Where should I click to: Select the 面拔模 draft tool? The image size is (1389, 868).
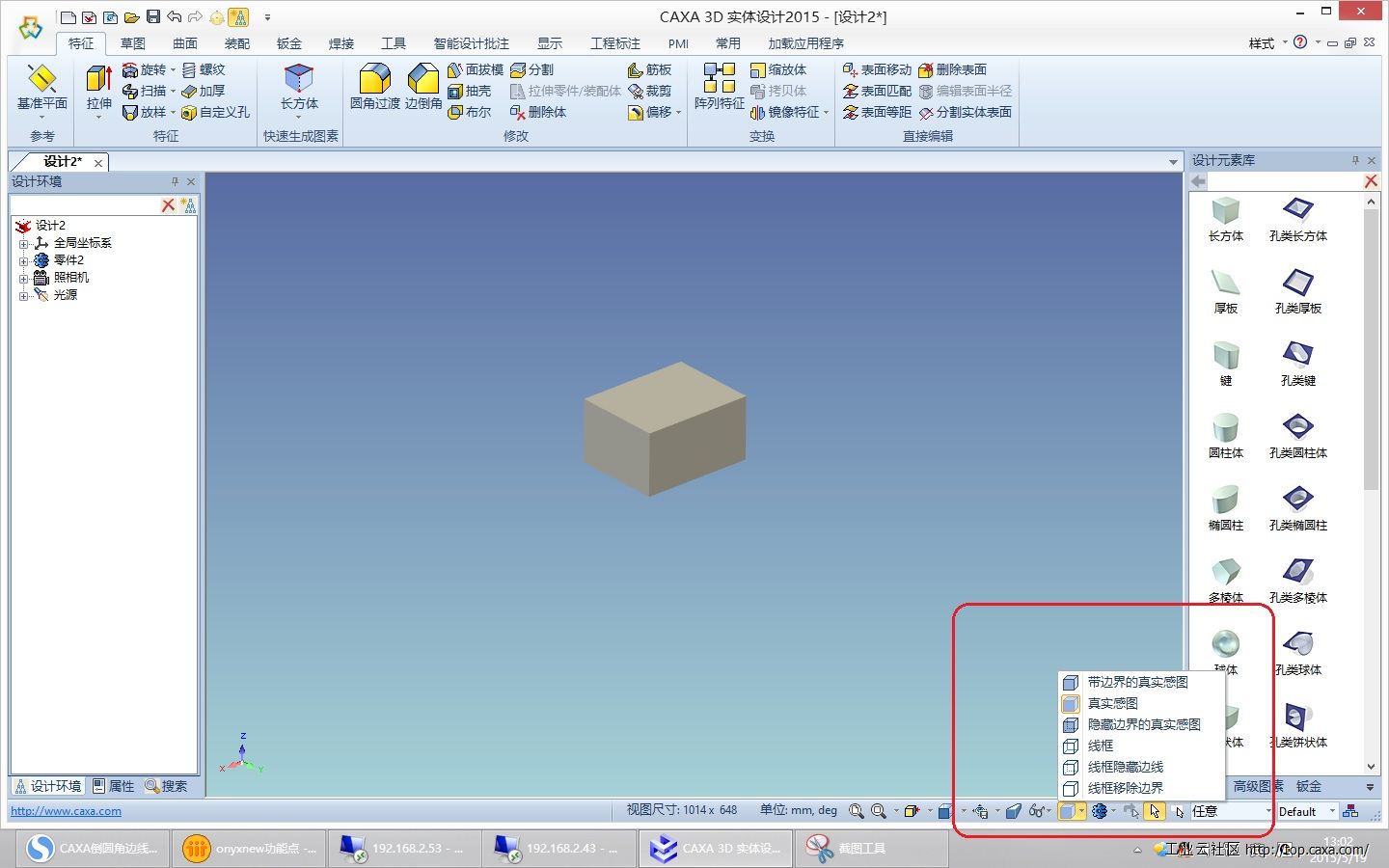[x=476, y=69]
